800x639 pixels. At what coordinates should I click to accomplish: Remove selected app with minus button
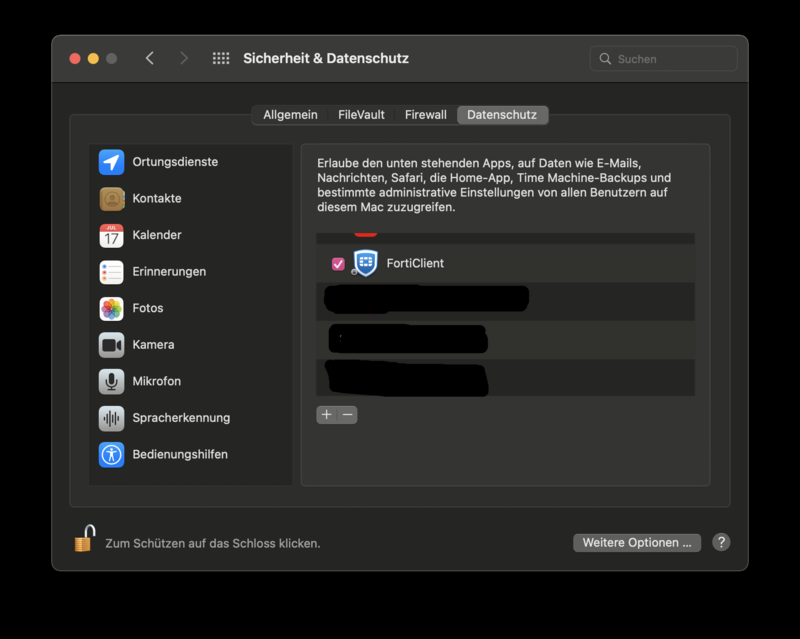[347, 415]
